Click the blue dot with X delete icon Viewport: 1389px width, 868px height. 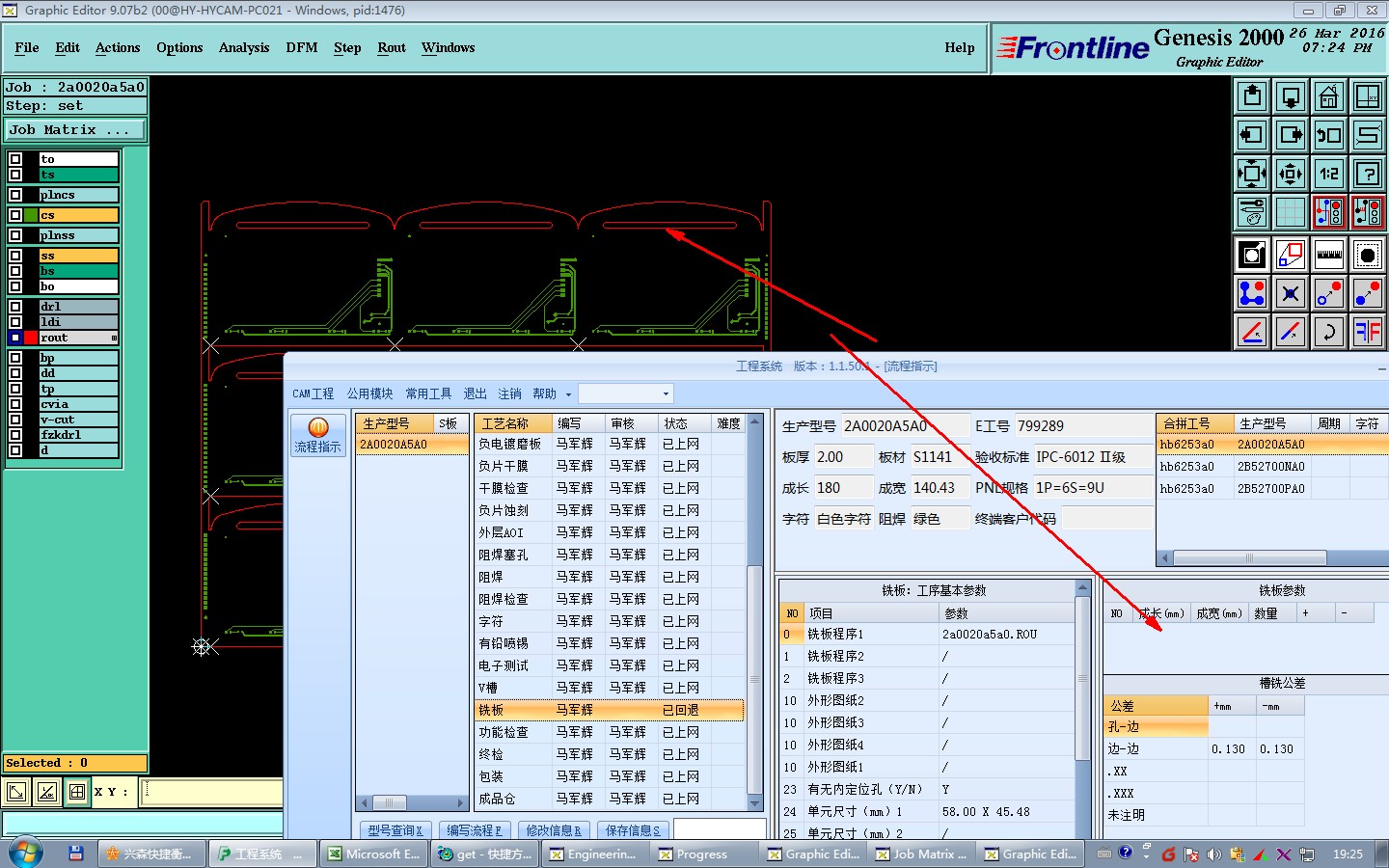point(1291,293)
